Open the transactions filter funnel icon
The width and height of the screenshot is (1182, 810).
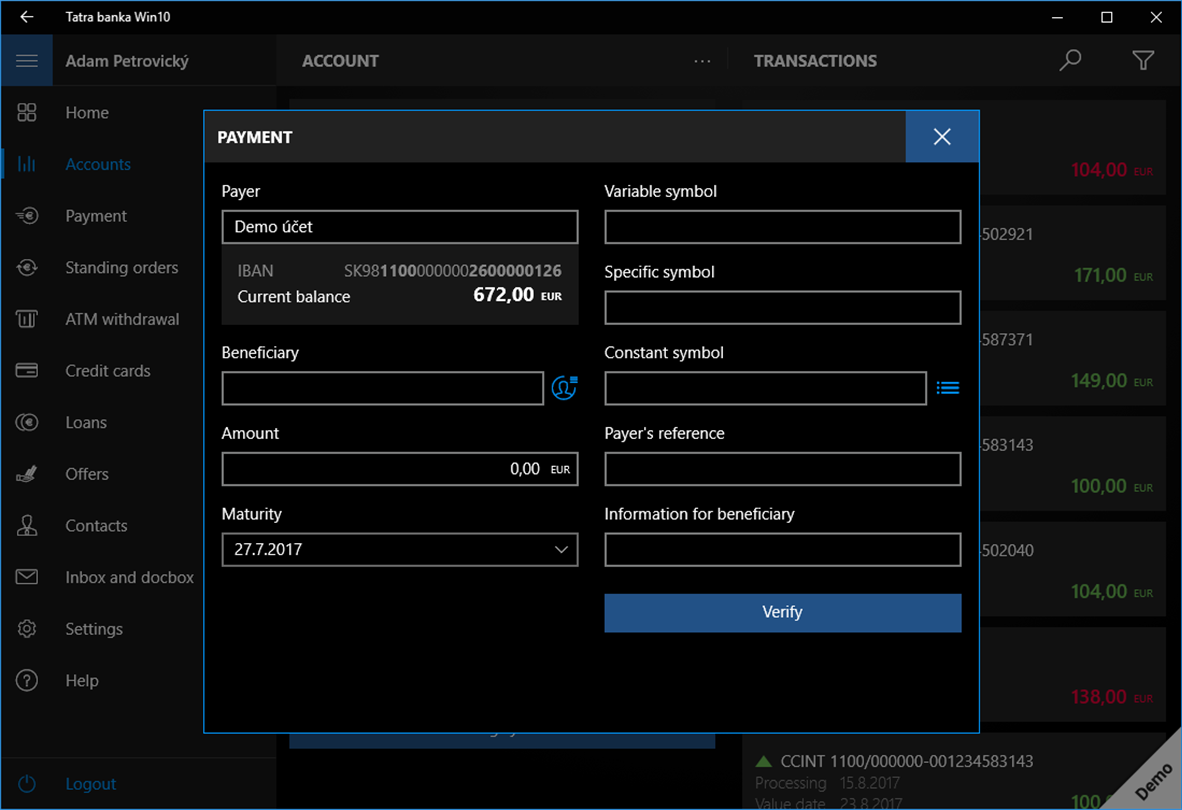(1143, 60)
